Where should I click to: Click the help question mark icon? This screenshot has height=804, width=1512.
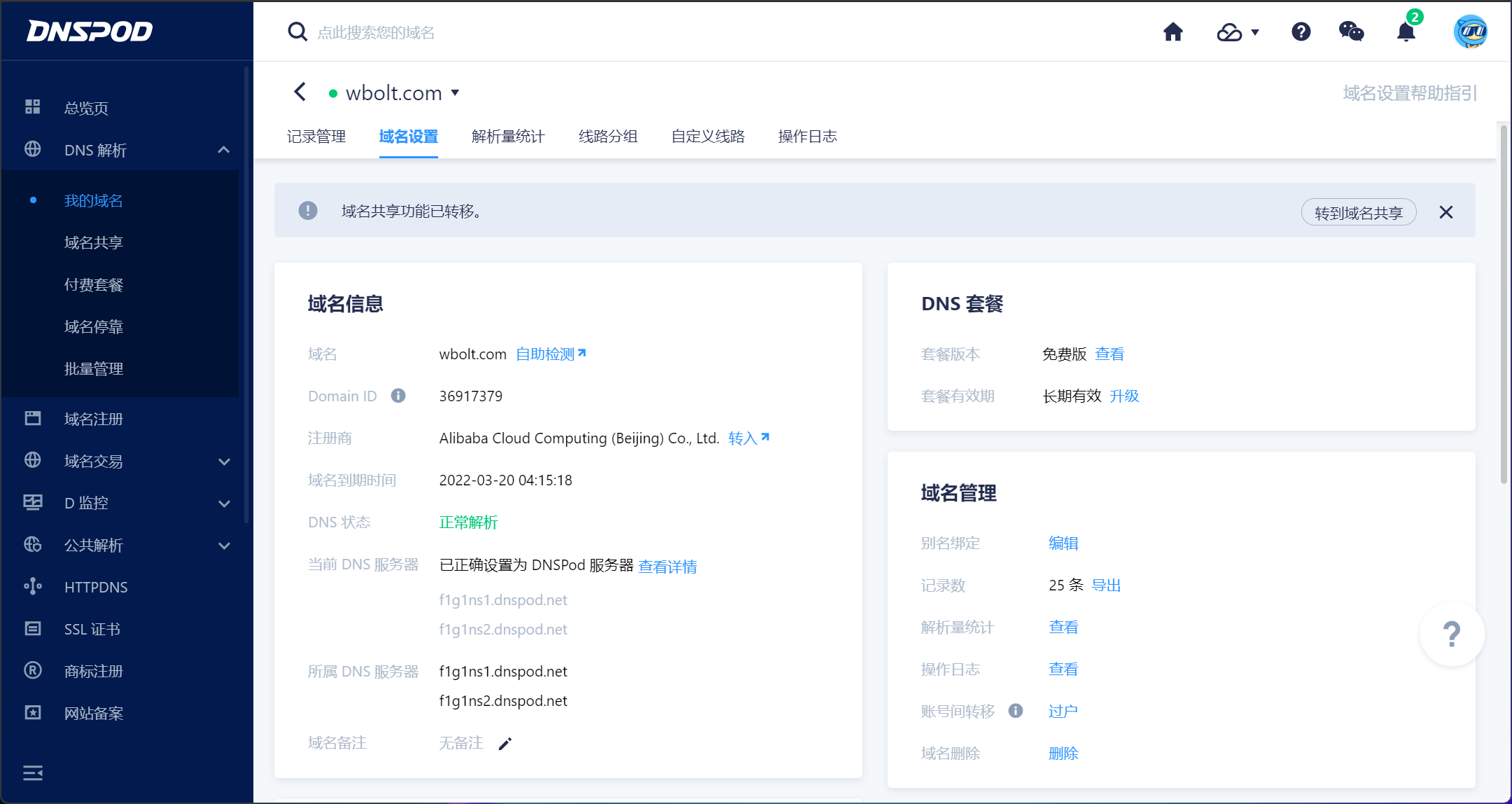tap(1301, 32)
